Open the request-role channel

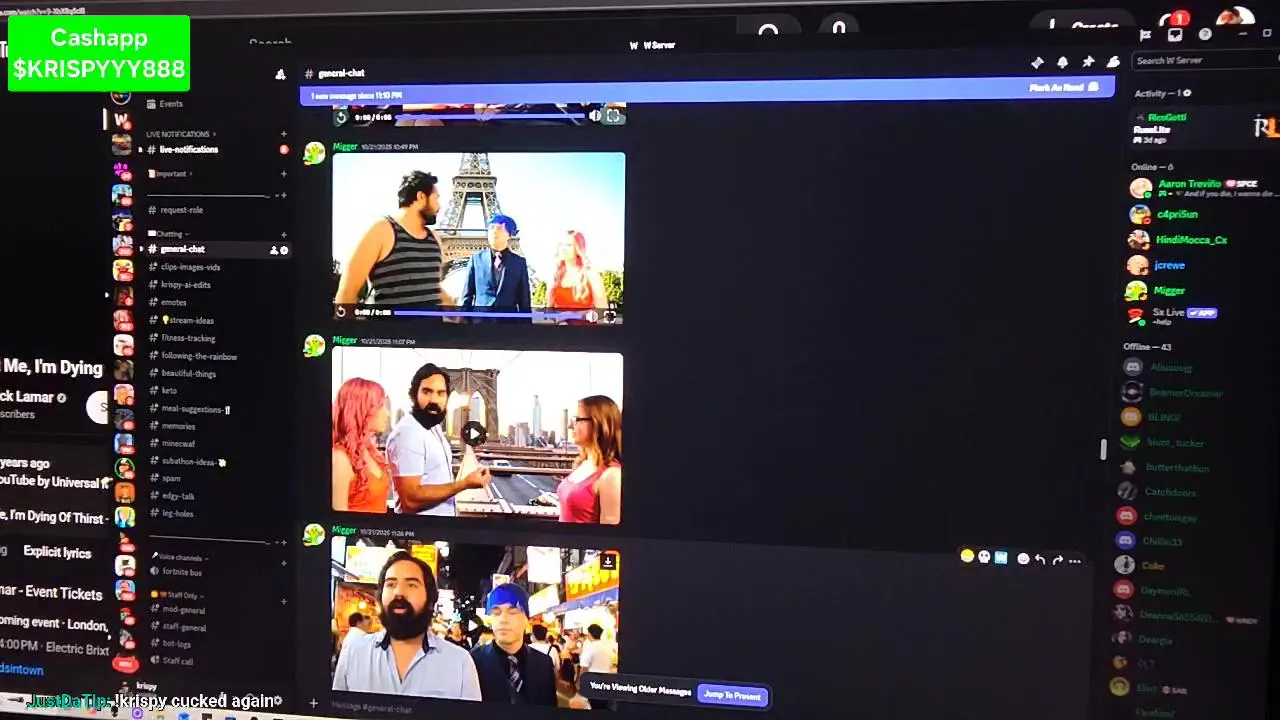coord(181,210)
